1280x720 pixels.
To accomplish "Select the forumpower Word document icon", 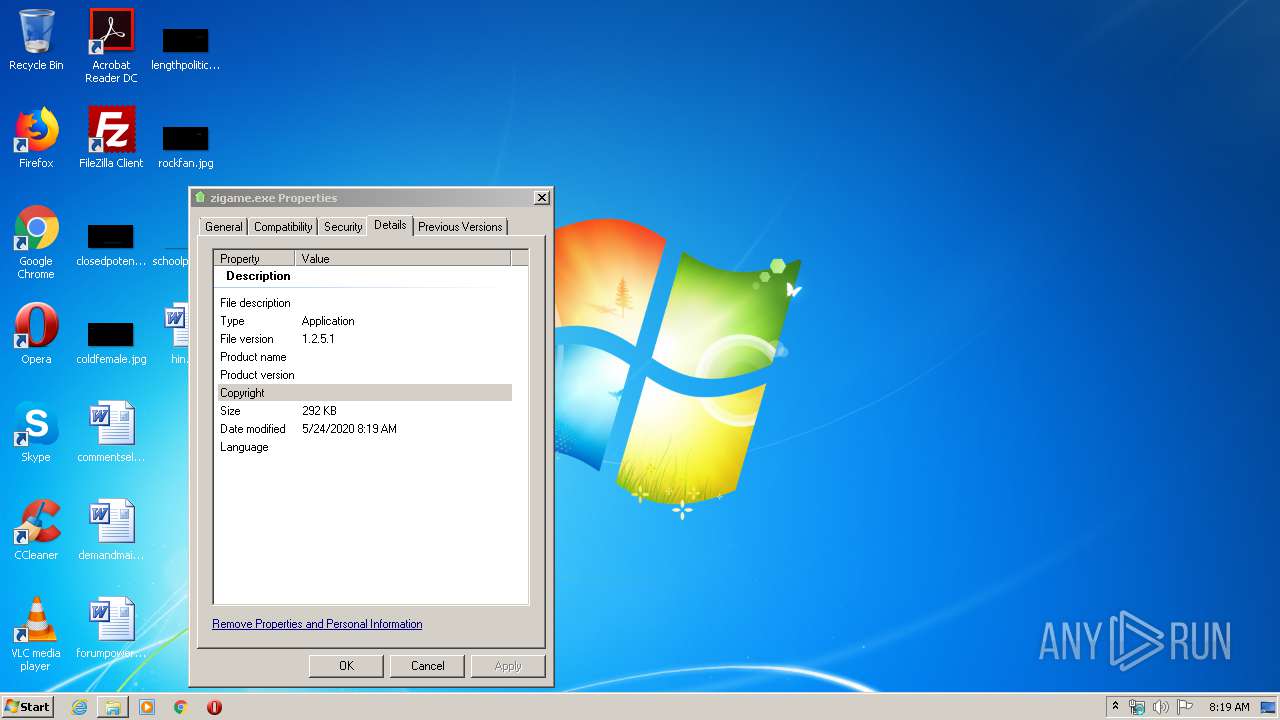I will 111,628.
